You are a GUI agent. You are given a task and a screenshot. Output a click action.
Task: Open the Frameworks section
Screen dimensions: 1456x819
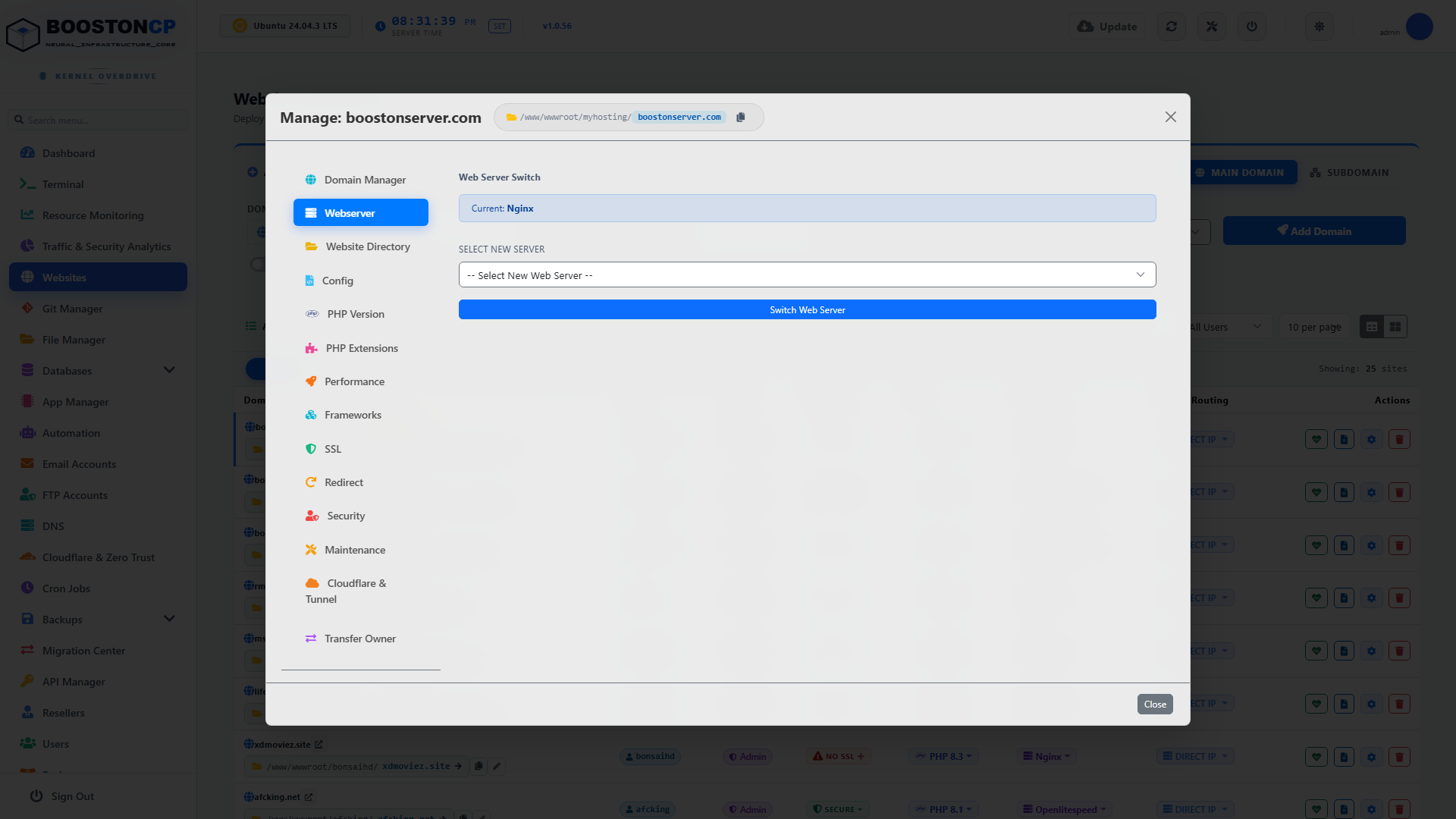click(x=361, y=415)
